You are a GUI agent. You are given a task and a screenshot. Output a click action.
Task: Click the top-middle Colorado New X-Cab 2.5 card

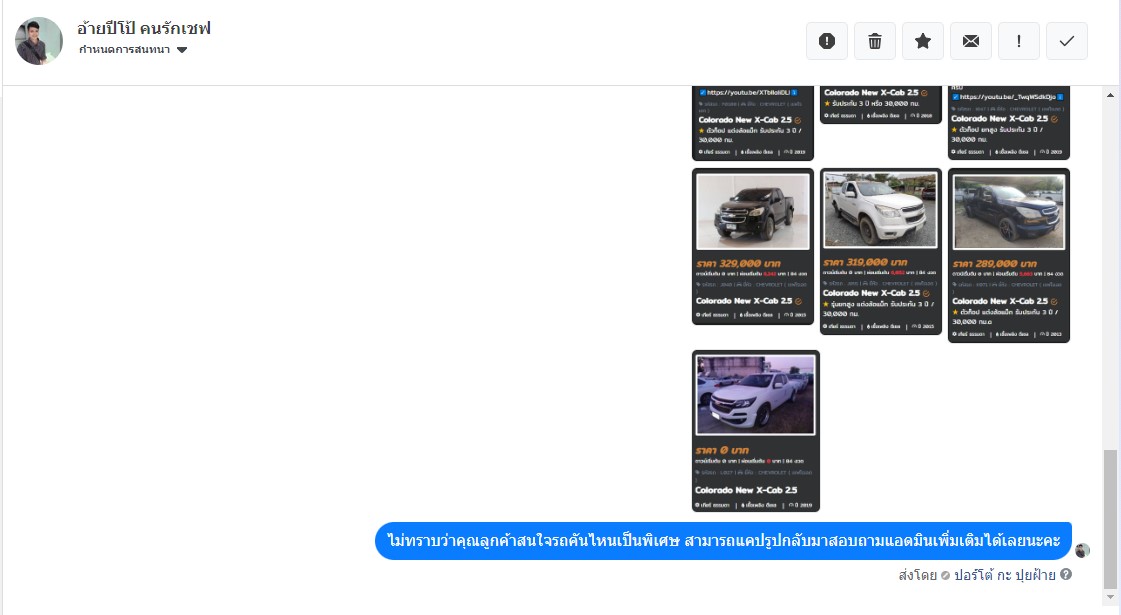pos(880,104)
